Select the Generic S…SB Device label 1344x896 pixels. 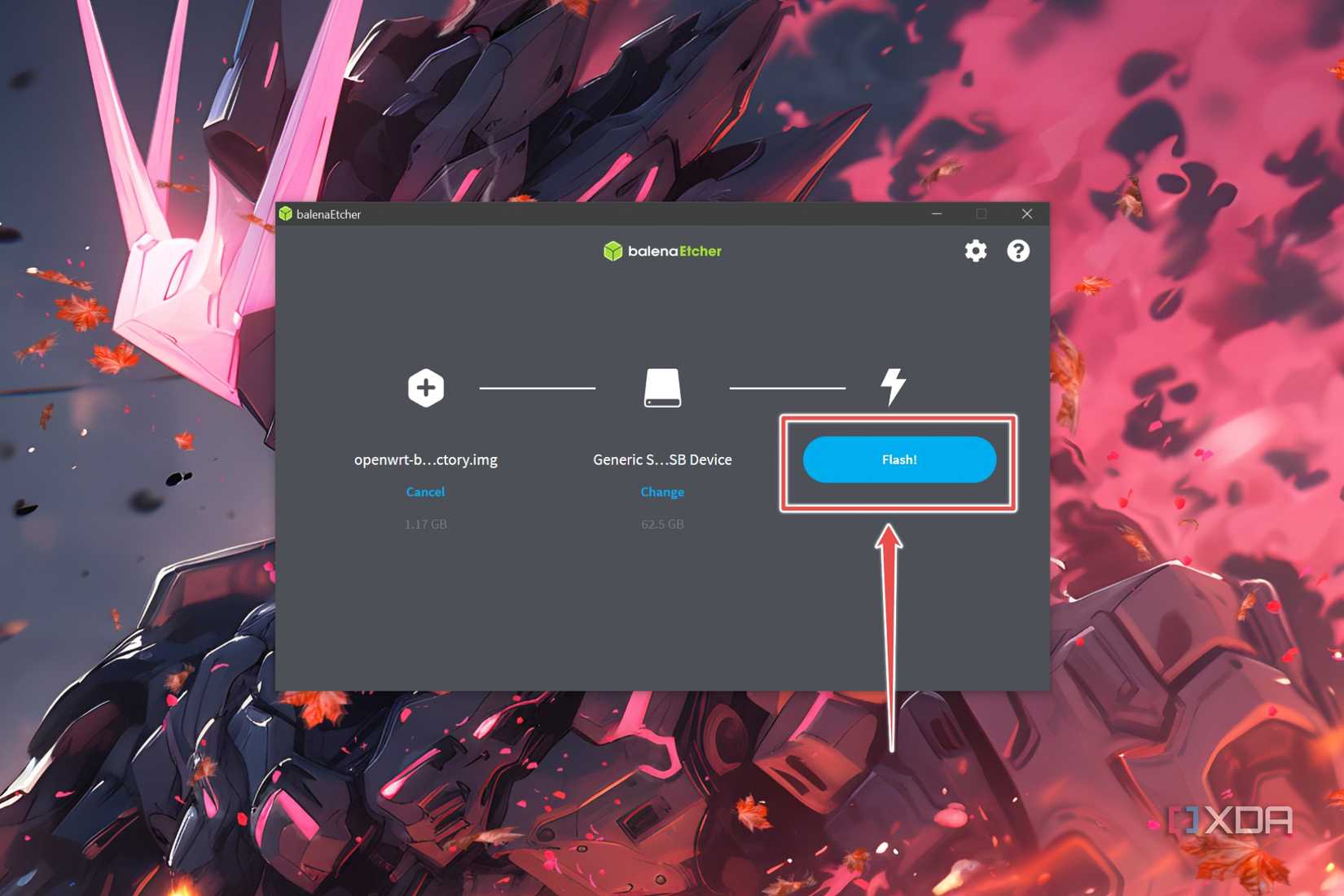[662, 459]
